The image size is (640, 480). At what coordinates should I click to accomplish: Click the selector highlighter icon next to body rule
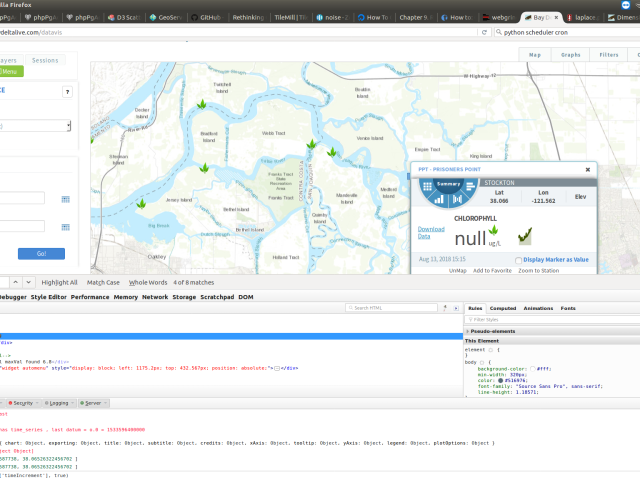pyautogui.click(x=482, y=362)
